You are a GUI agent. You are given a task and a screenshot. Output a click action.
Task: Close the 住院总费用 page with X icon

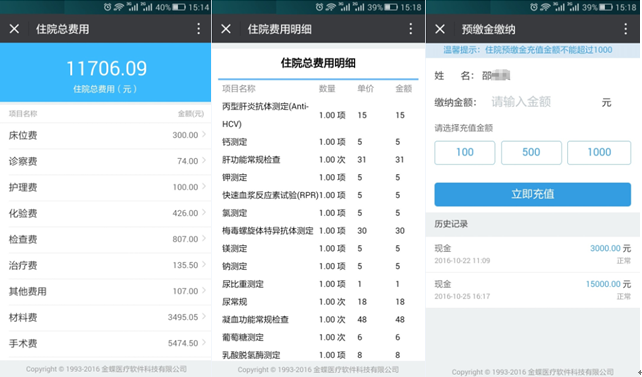coord(14,29)
